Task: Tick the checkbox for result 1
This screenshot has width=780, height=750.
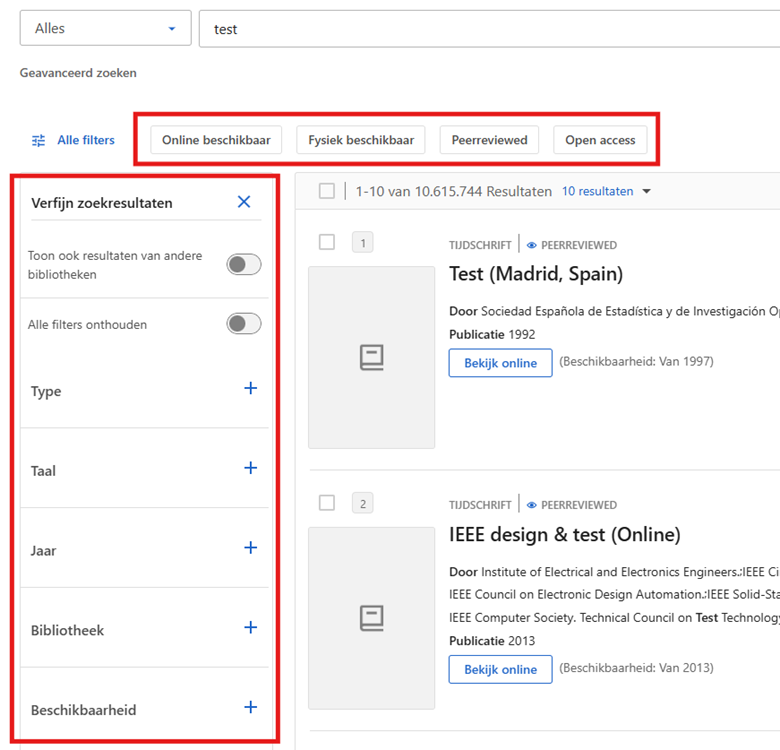Action: [327, 242]
